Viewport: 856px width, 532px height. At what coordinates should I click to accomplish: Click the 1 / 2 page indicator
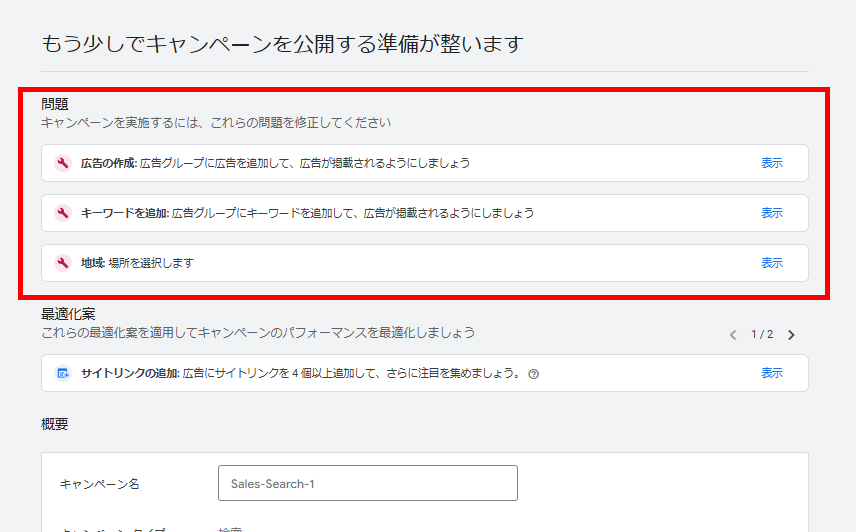[x=762, y=335]
